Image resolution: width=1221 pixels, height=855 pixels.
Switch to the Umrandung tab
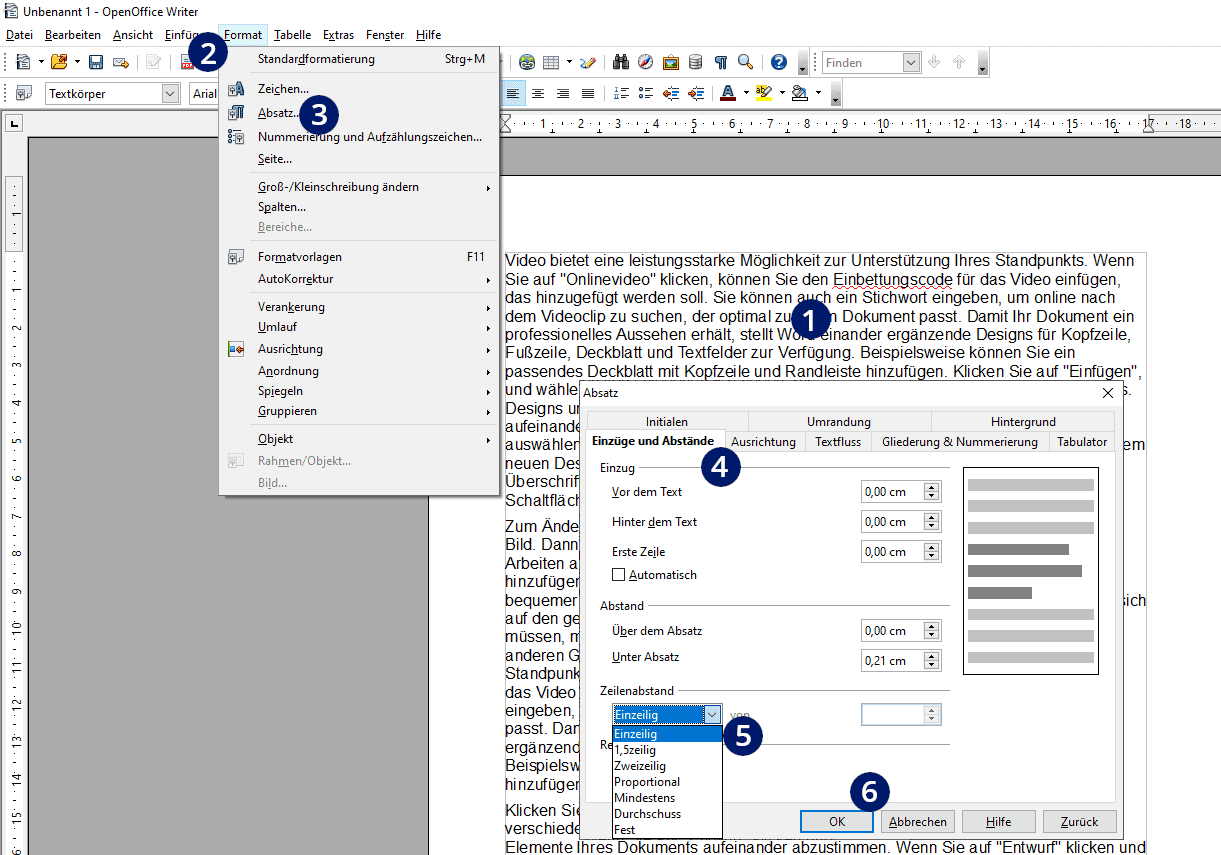839,422
